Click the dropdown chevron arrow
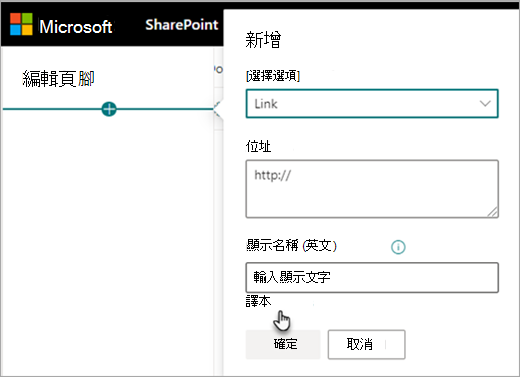The image size is (520, 377). (x=485, y=104)
